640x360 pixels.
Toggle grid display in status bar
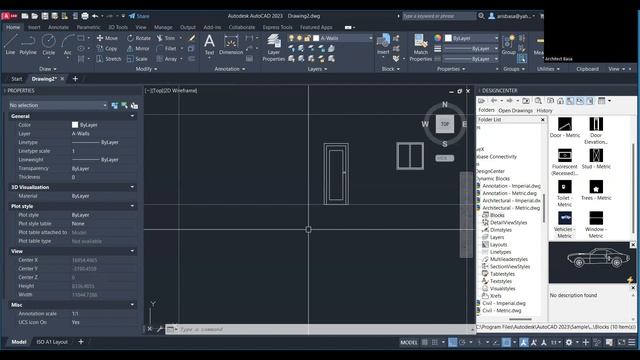coord(424,342)
